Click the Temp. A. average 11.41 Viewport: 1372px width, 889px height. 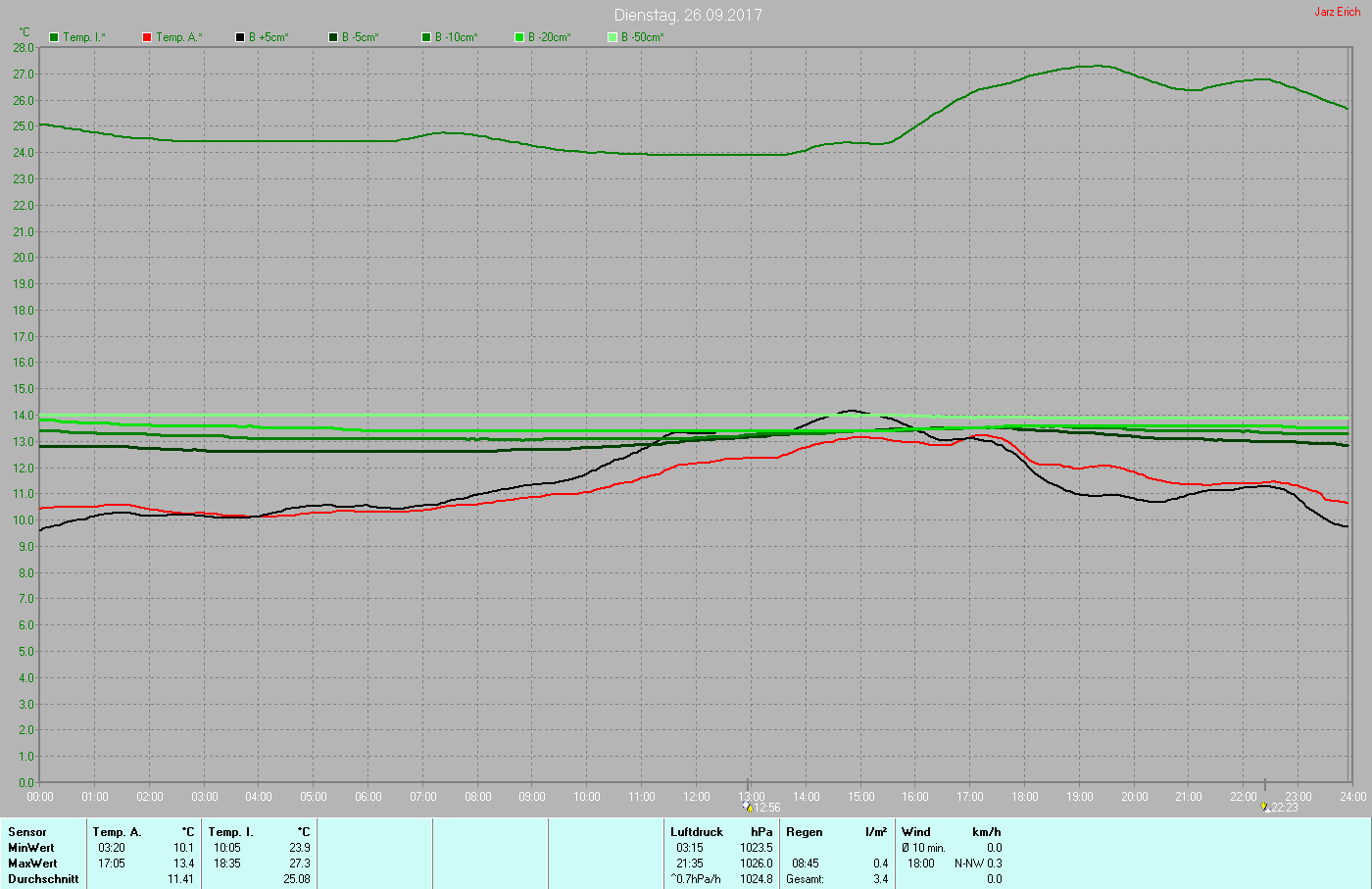181,879
